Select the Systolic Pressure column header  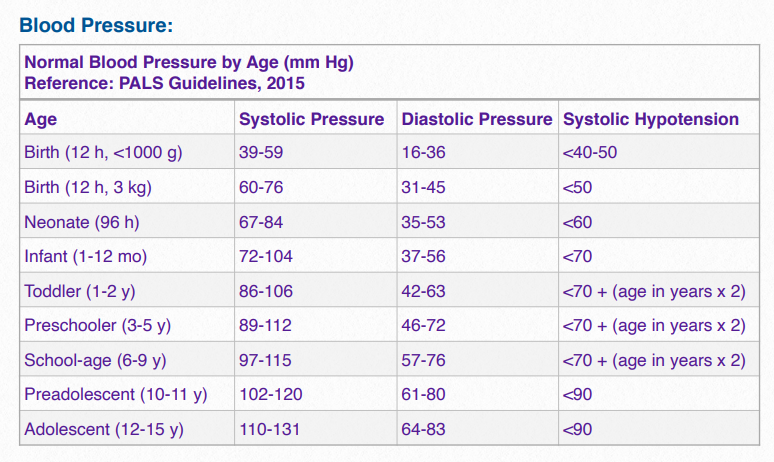(x=311, y=119)
